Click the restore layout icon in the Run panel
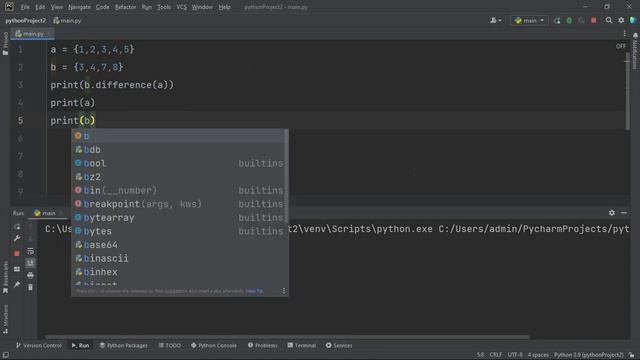 coord(17,269)
